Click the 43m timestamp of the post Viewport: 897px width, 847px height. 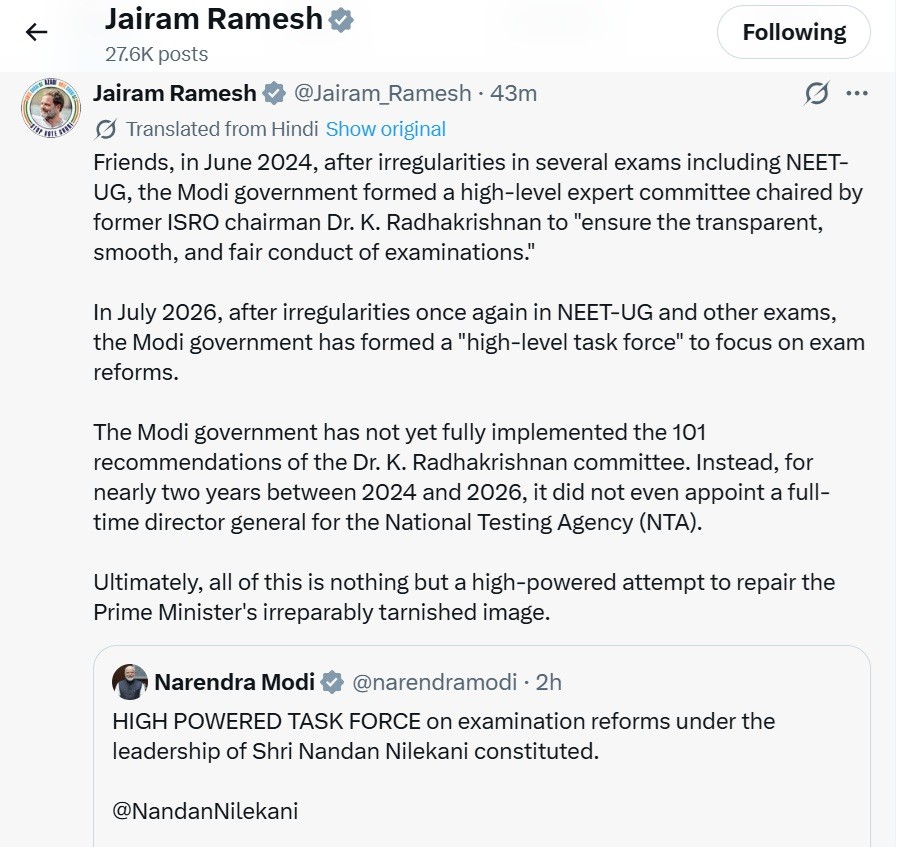coord(513,93)
